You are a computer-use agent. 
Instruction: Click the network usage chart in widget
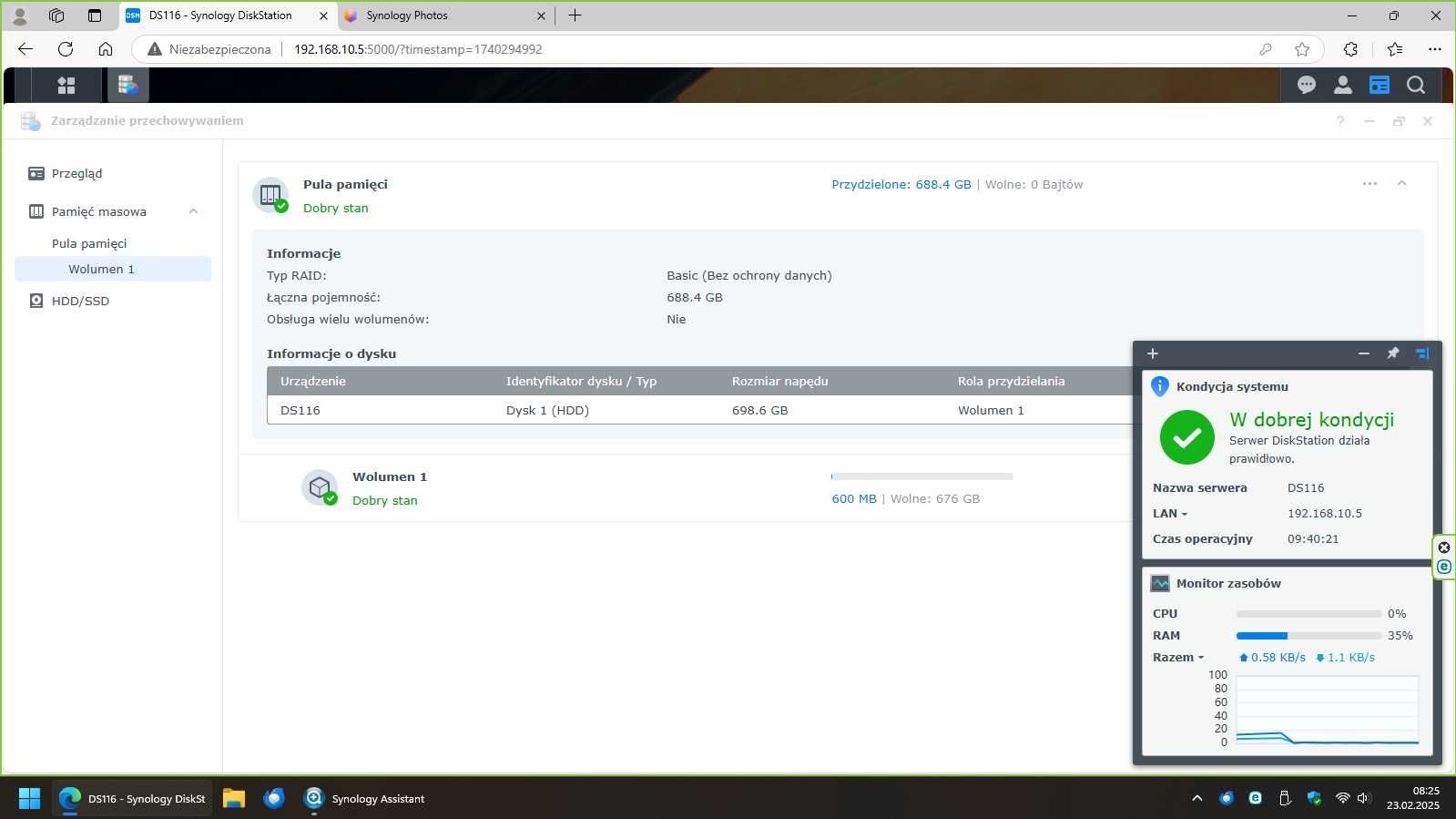1327,712
